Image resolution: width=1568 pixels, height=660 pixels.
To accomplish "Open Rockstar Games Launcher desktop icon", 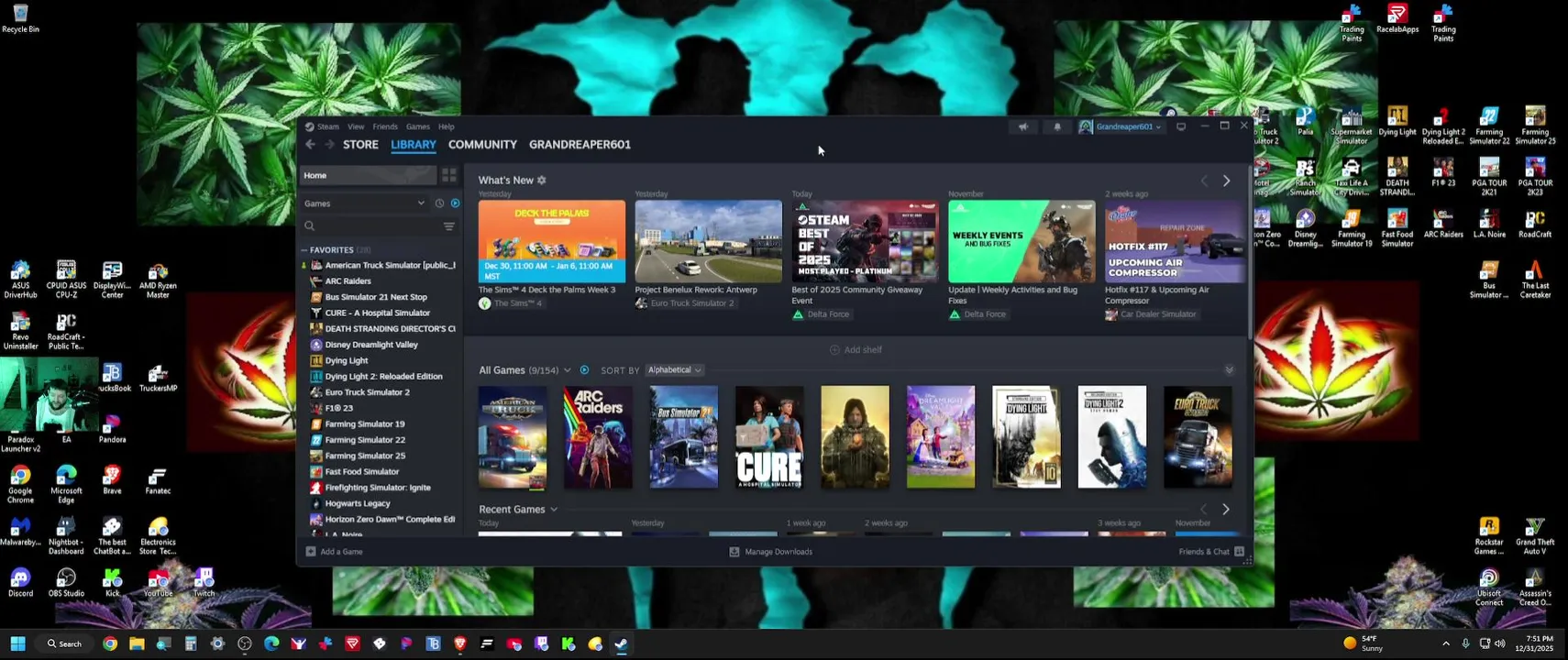I will 1489,536.
